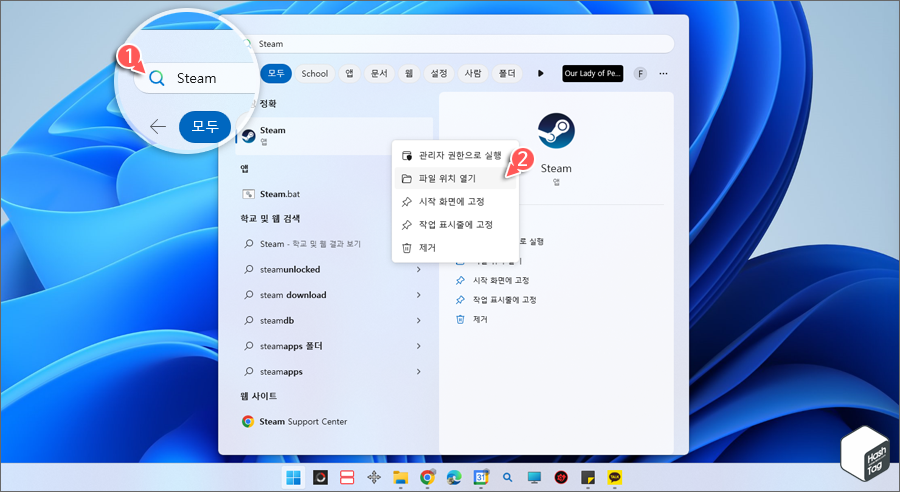This screenshot has width=900, height=492.
Task: Expand the chevron next to steam download
Action: (x=419, y=295)
